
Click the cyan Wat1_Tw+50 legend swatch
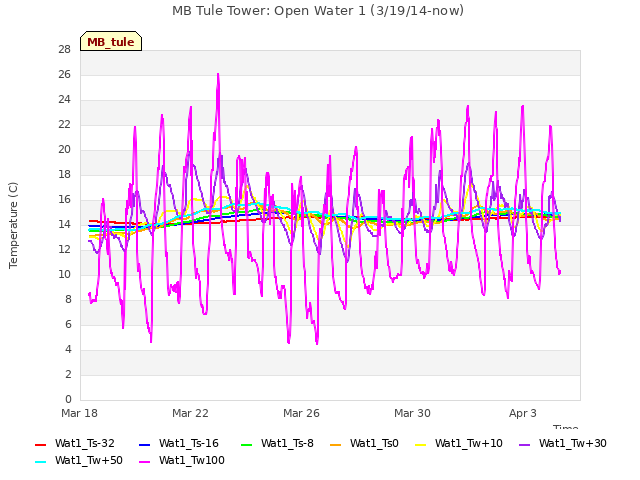coord(40,462)
